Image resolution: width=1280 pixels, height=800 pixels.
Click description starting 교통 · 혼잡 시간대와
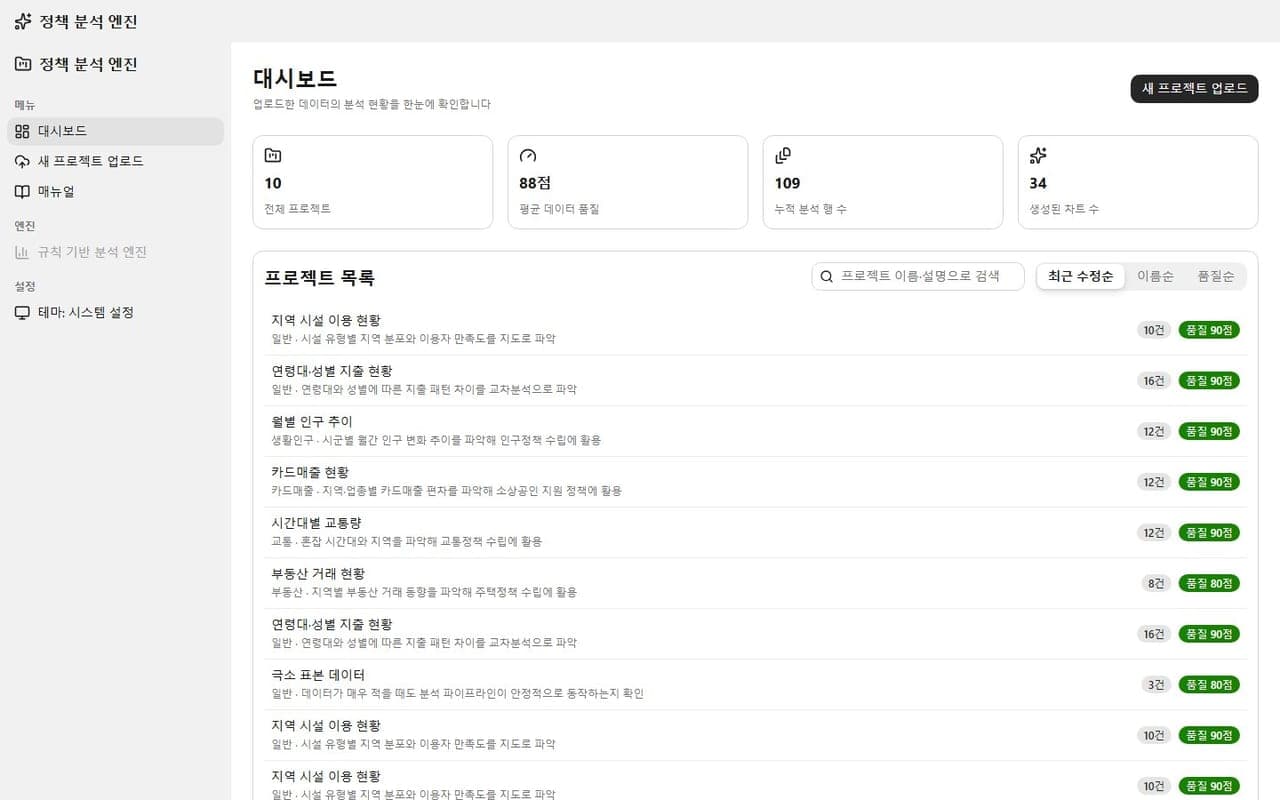pyautogui.click(x=406, y=541)
